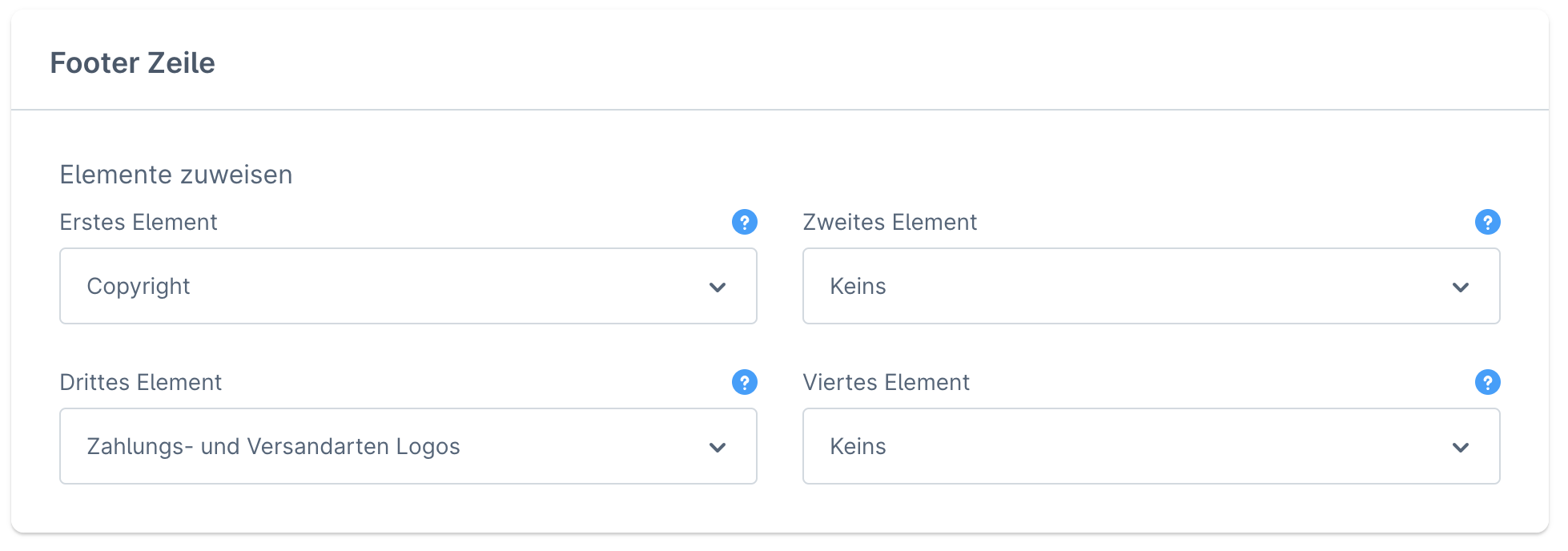Click the chevron arrow under Zweites Element

[1461, 287]
